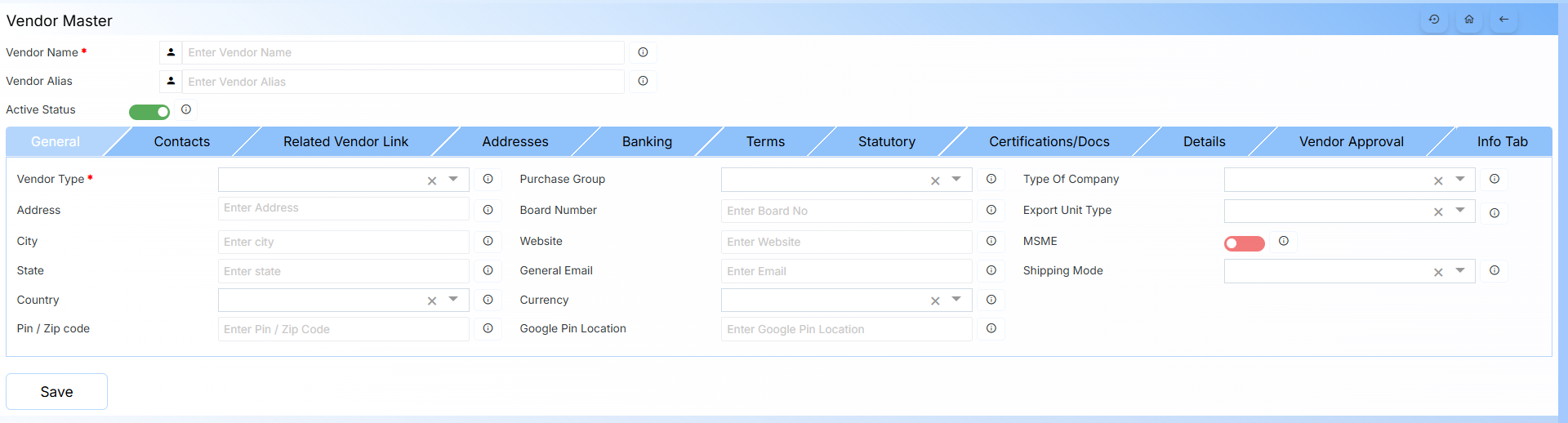This screenshot has height=423, width=1568.
Task: Enable the MSME toggle switch
Action: 1244,243
